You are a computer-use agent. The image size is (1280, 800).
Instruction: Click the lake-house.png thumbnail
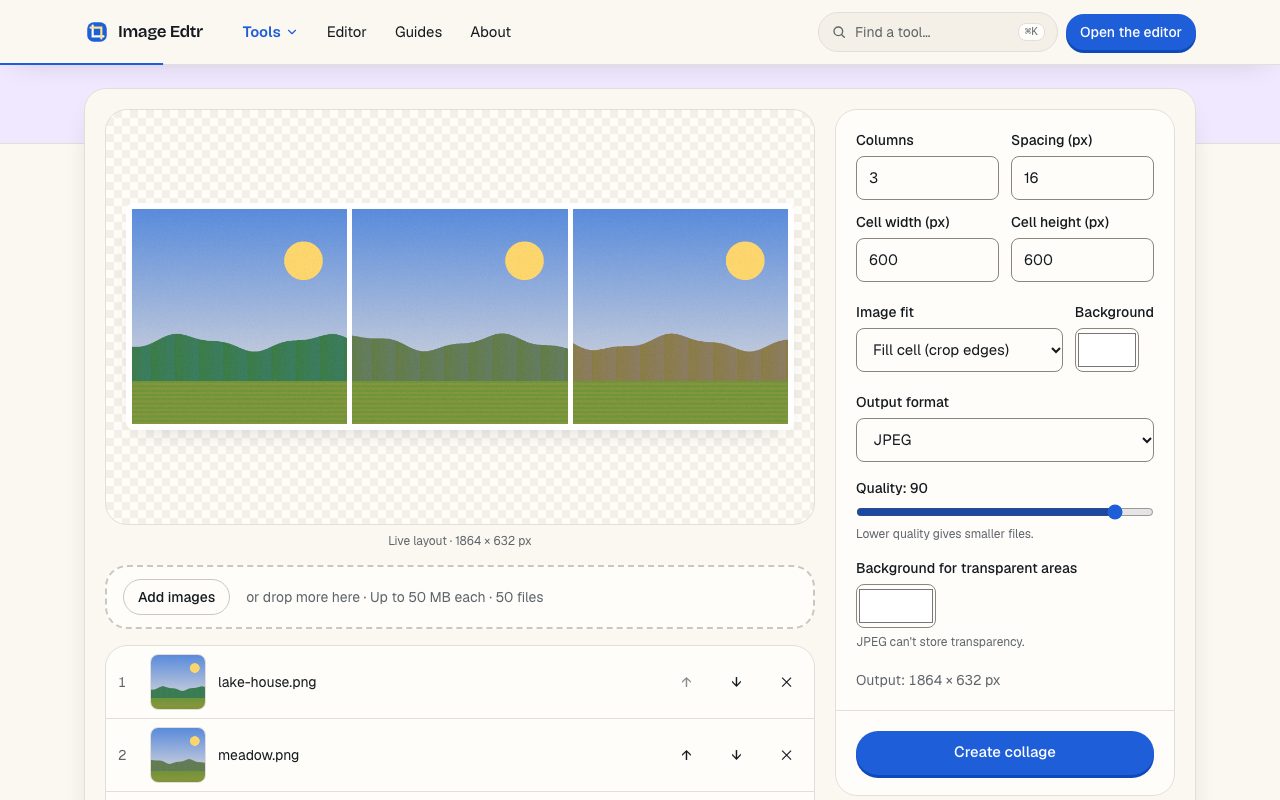pos(178,682)
